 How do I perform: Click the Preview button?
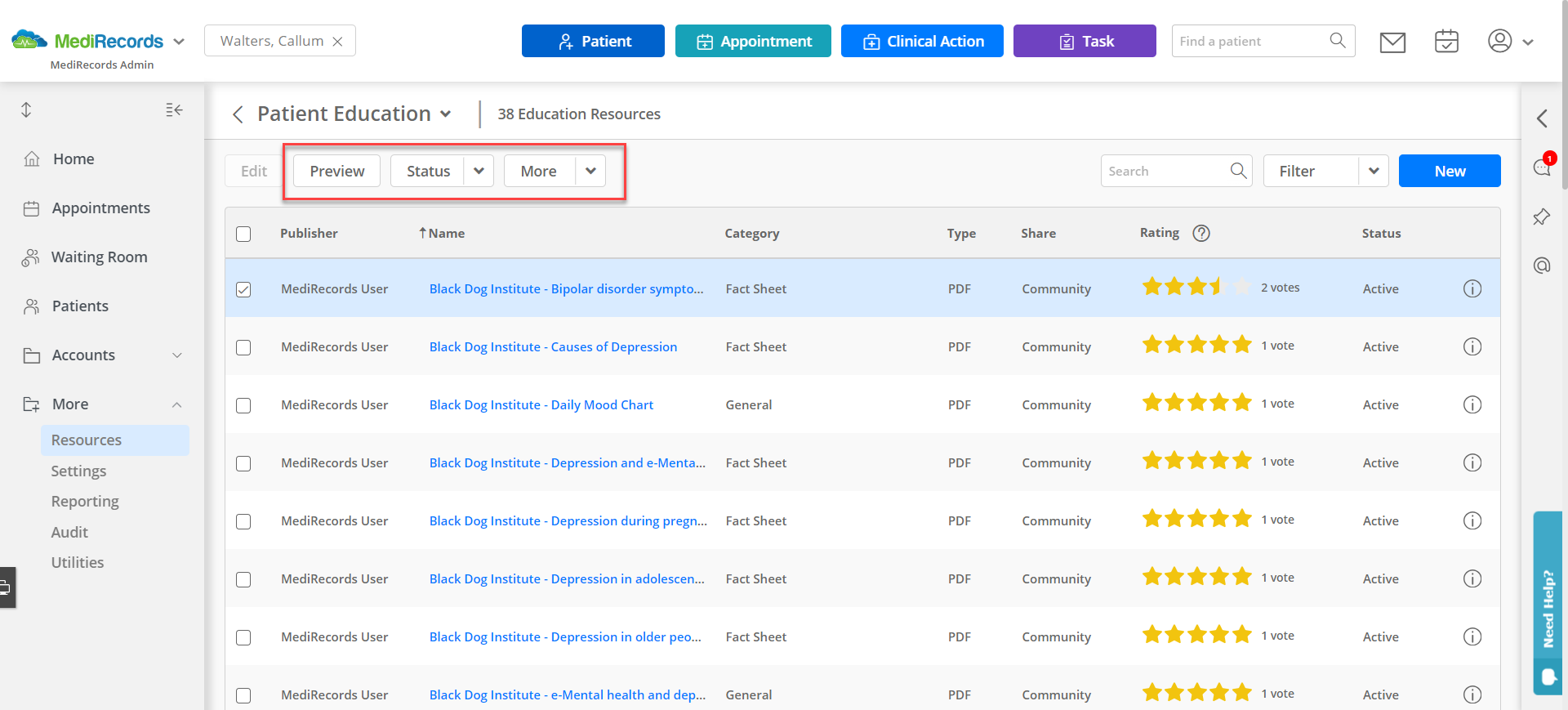pyautogui.click(x=336, y=171)
